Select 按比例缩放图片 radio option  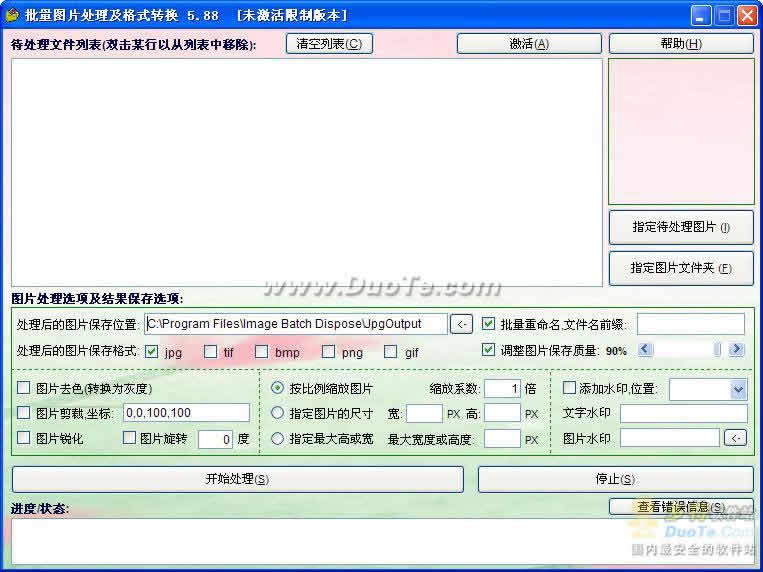277,387
